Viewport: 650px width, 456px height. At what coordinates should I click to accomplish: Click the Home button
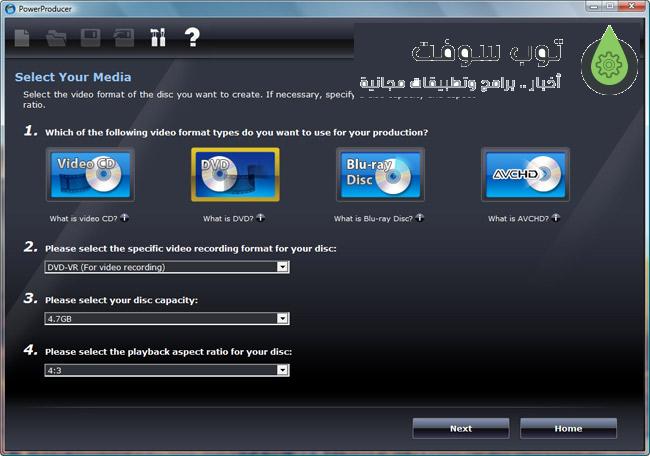click(568, 428)
